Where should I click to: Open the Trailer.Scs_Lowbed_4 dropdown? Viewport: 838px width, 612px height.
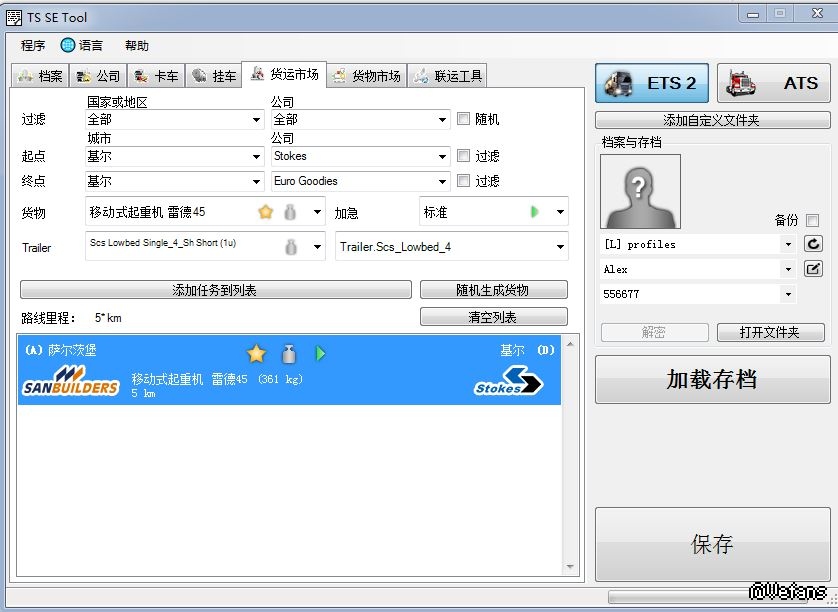click(x=559, y=247)
